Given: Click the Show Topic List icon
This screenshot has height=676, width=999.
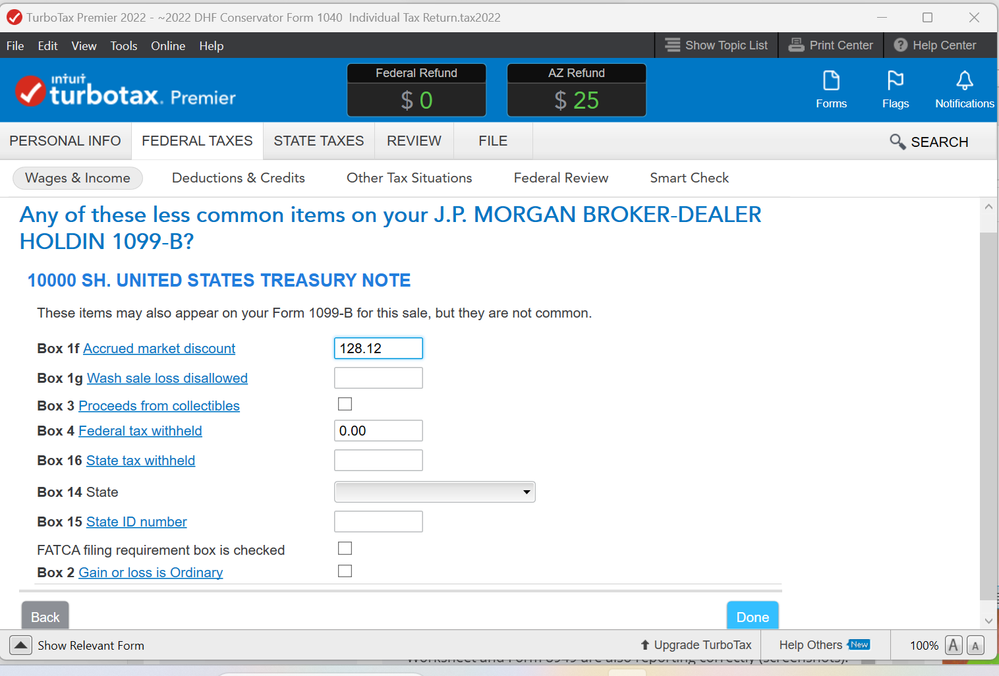Looking at the screenshot, I should 672,45.
